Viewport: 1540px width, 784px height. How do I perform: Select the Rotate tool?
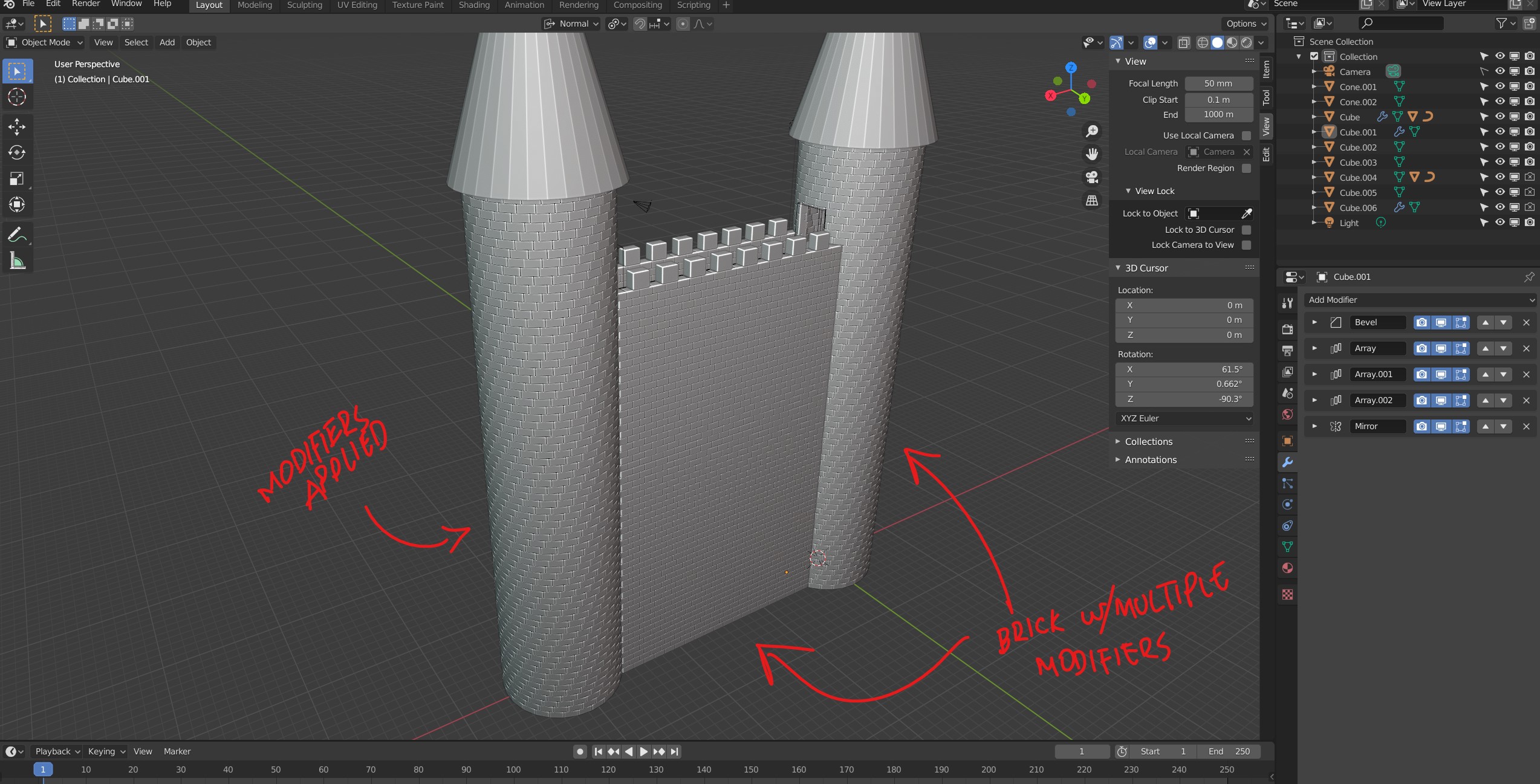[x=17, y=152]
